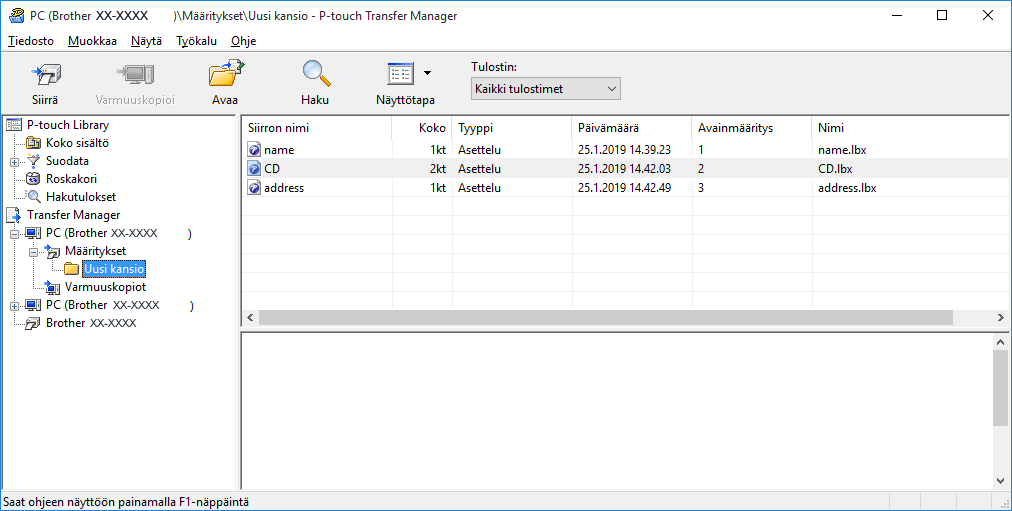Image resolution: width=1012 pixels, height=511 pixels.
Task: Select the Hakutulokset search results item
Action: coord(81,197)
